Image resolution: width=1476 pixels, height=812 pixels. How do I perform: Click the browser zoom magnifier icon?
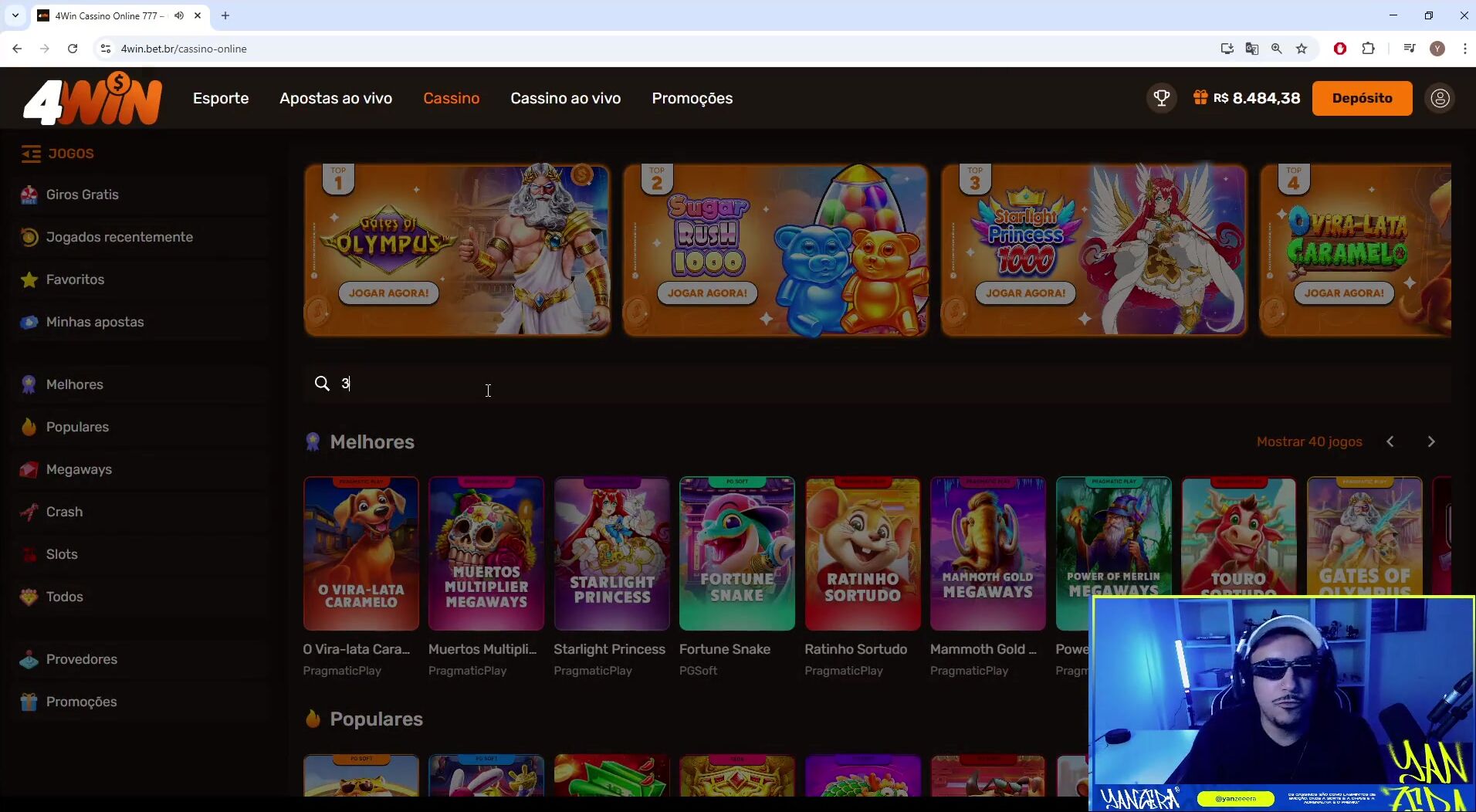1277,49
